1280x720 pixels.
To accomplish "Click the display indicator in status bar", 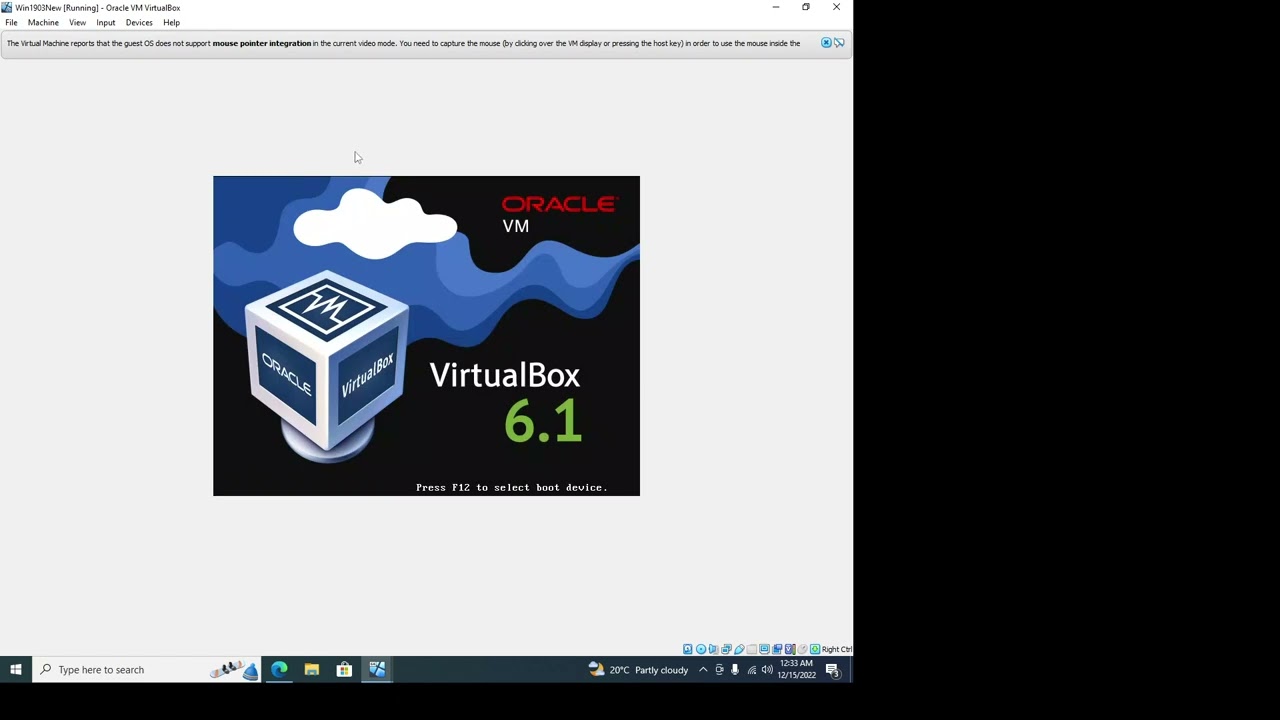I will point(764,650).
